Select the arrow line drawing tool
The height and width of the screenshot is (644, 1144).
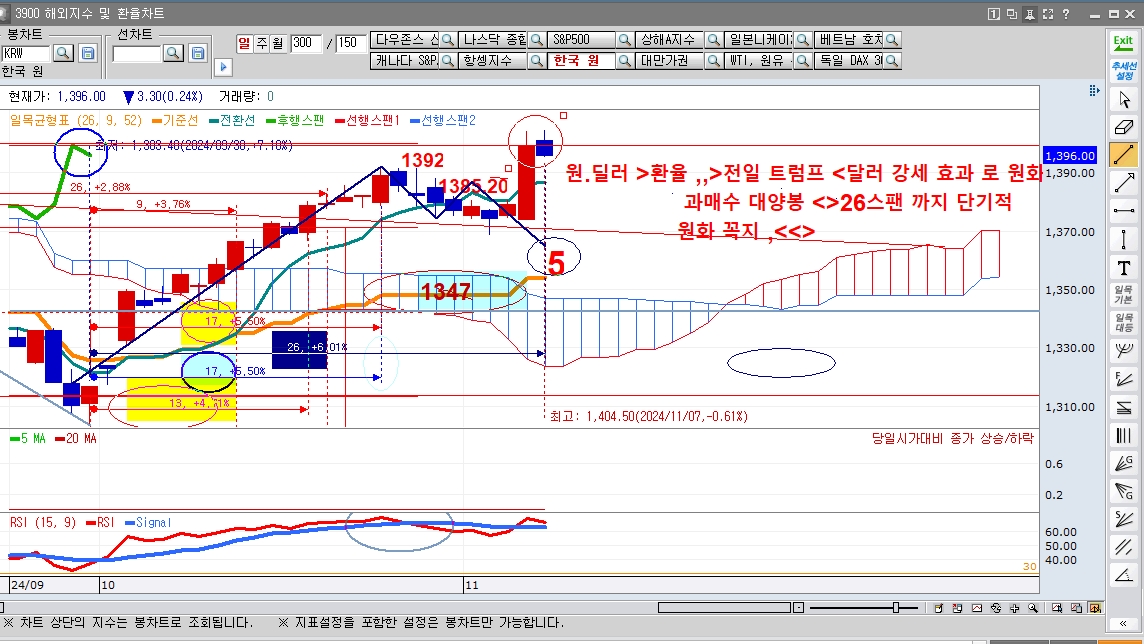(x=1124, y=183)
